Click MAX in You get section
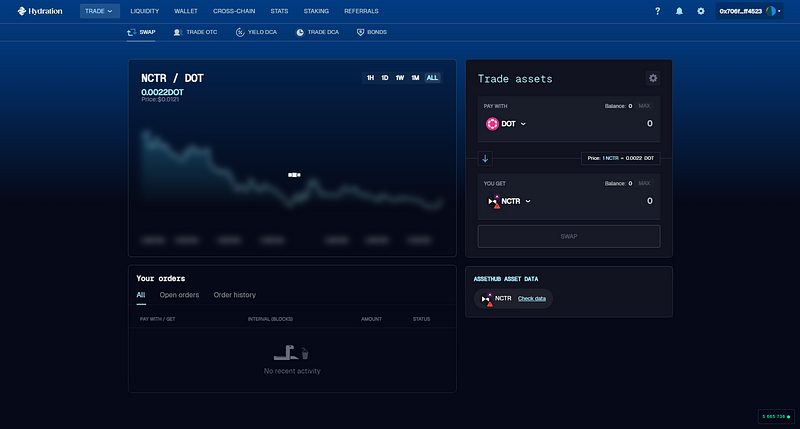Viewport: 800px width, 429px height. pos(644,184)
